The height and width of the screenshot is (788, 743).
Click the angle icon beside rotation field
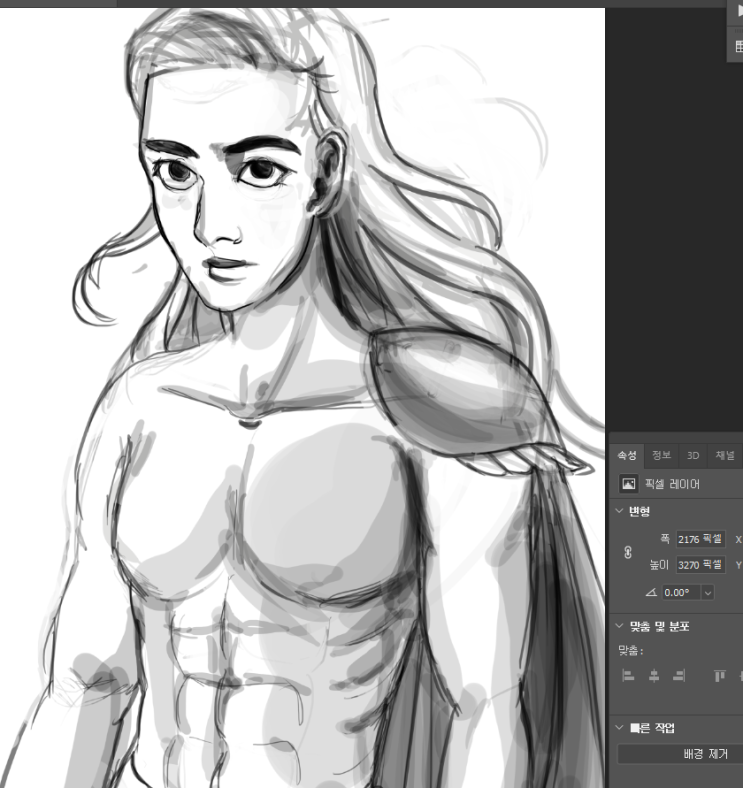click(651, 593)
